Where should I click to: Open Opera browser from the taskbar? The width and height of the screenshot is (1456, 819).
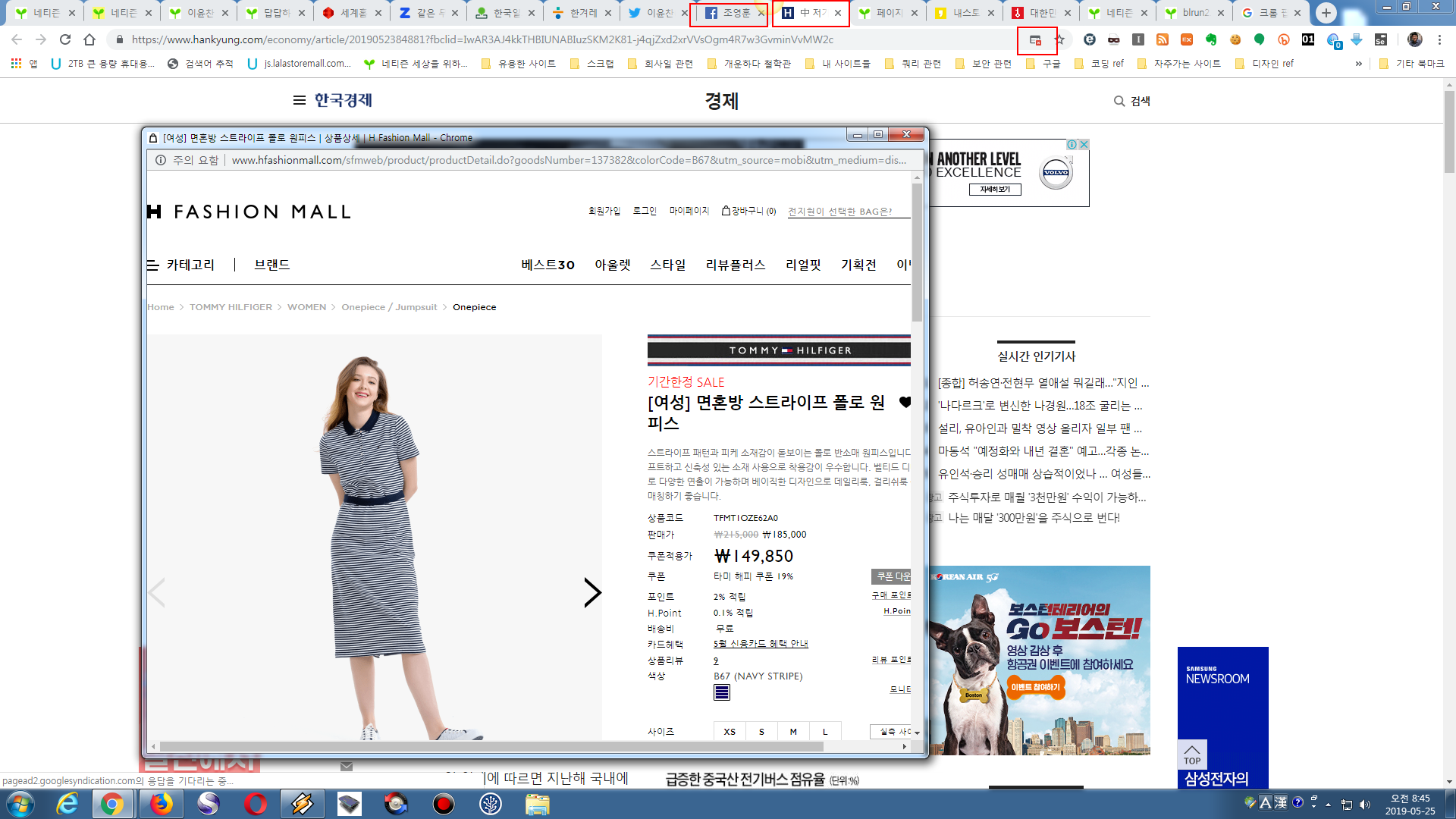[255, 804]
